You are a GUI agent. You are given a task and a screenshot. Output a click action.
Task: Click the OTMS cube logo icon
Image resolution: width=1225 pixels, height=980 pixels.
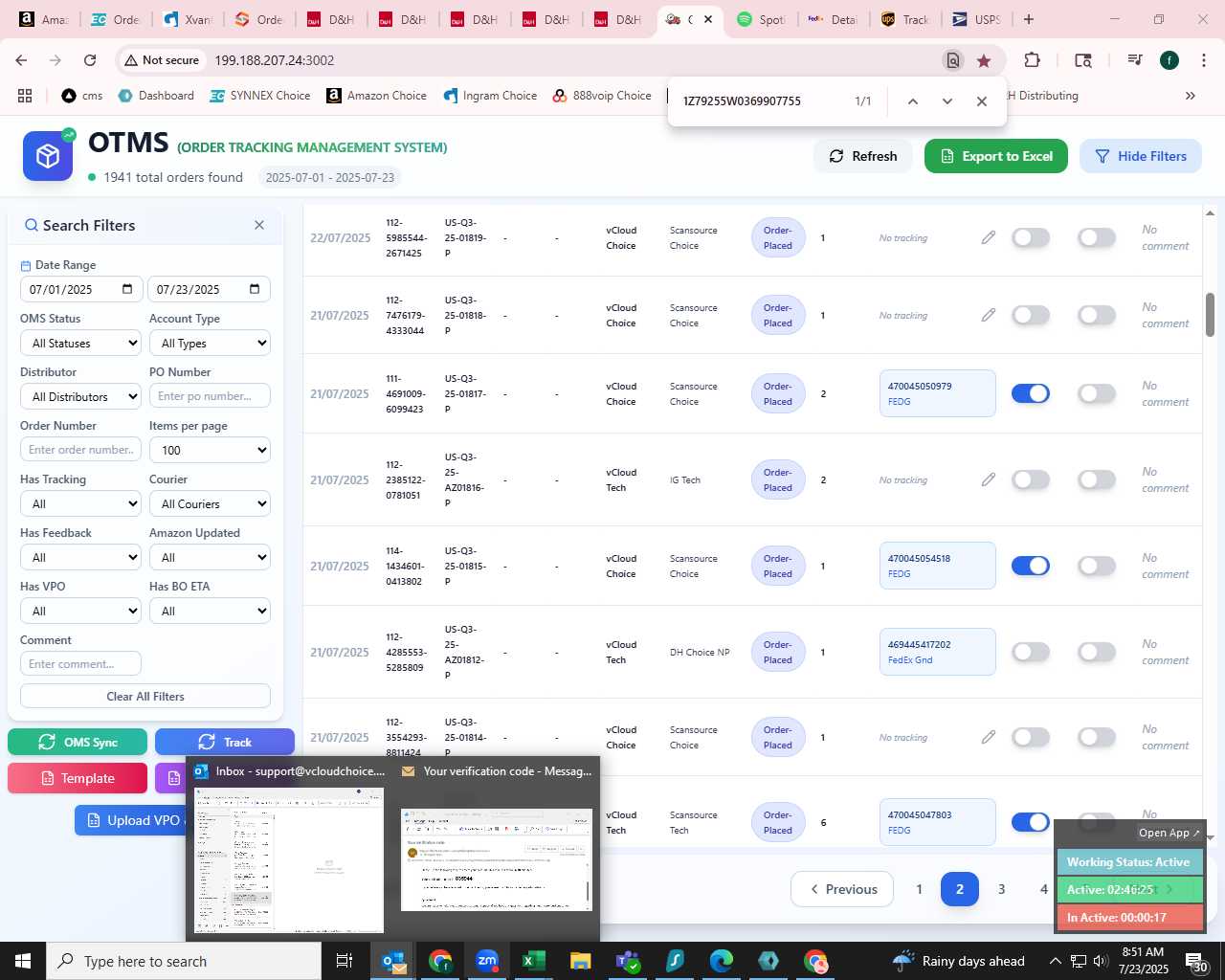click(x=48, y=156)
